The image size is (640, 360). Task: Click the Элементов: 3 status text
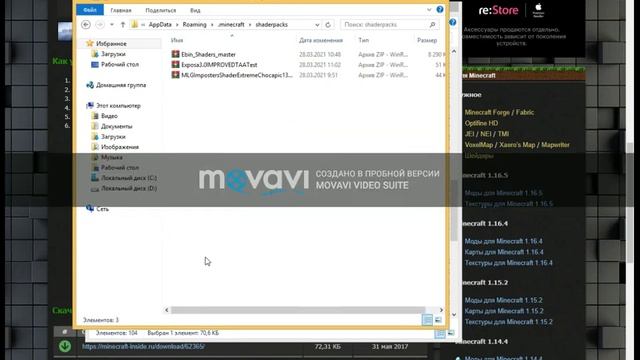click(100, 320)
